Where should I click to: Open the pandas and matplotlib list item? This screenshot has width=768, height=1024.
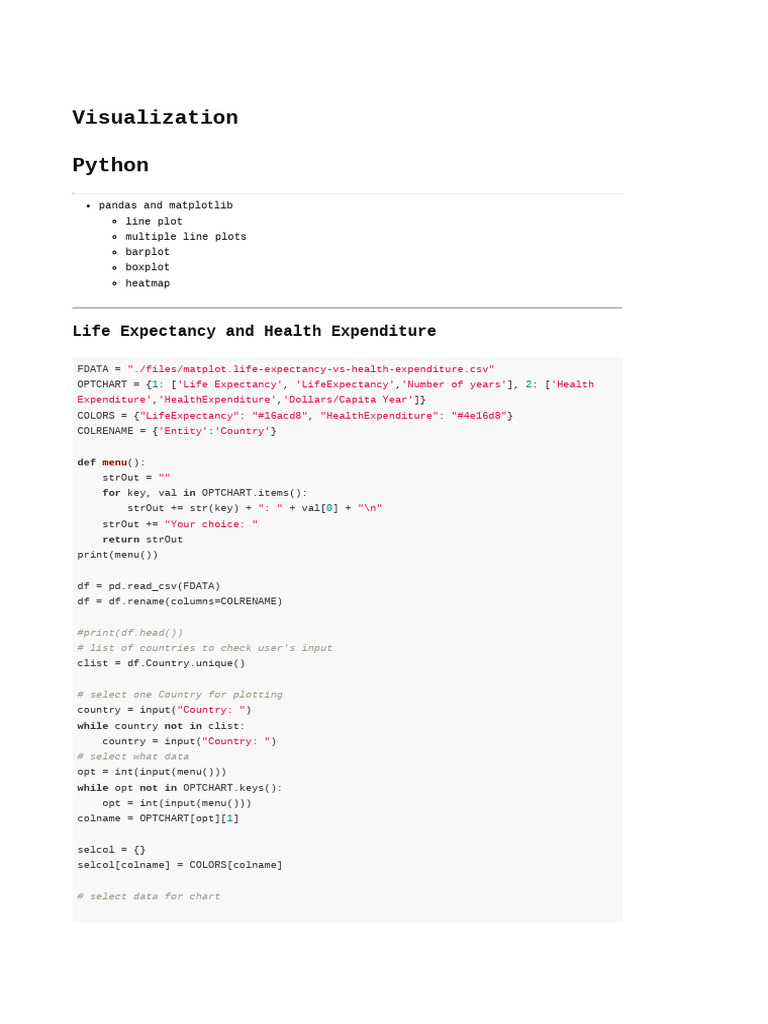165,206
